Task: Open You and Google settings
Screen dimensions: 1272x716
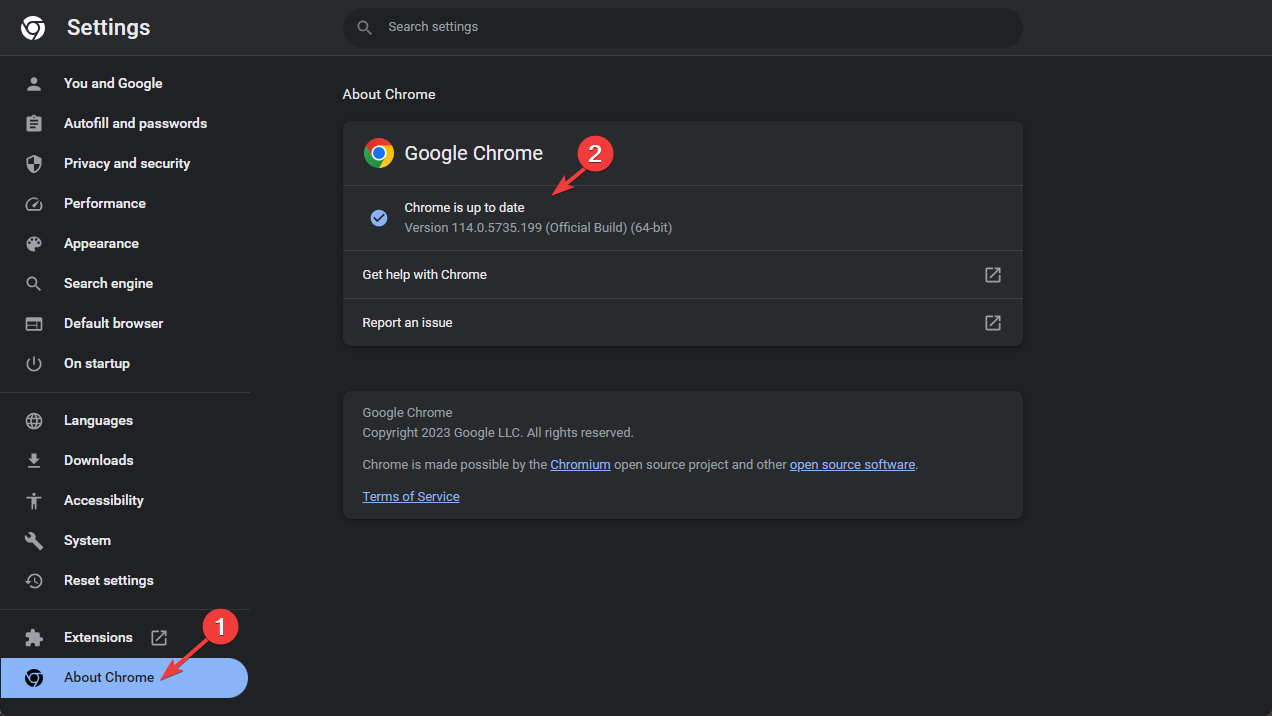Action: (124, 83)
